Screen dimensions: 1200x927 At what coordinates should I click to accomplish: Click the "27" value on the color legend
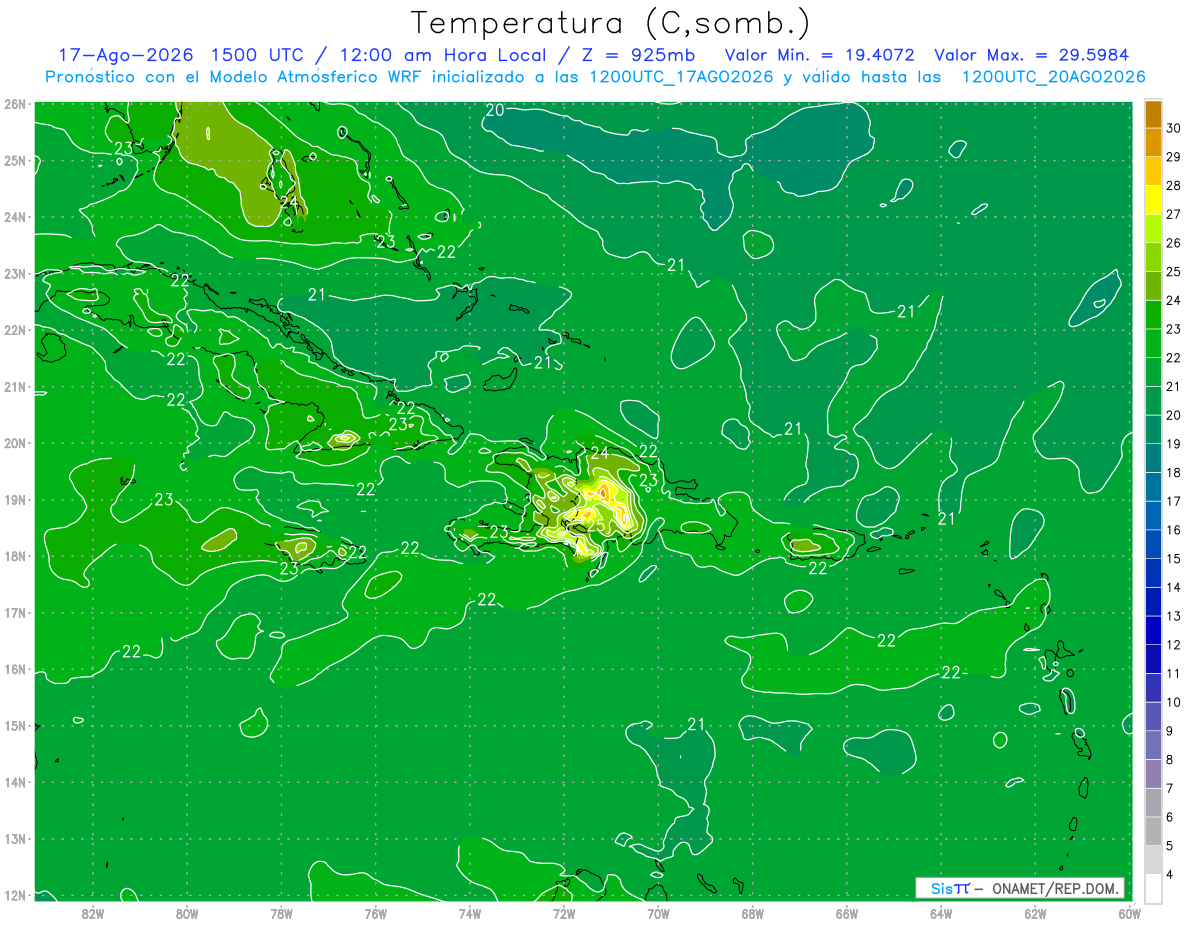[x=1174, y=214]
